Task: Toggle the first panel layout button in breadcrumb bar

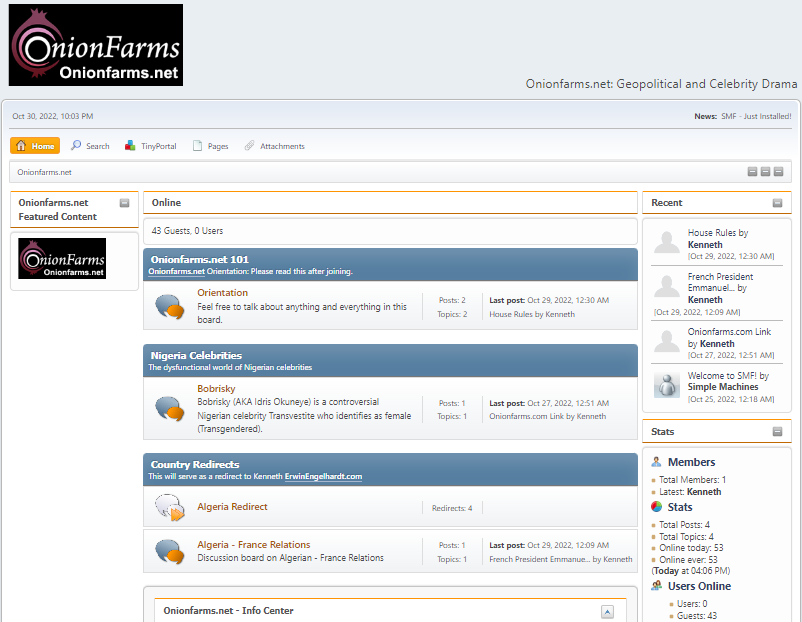Action: click(752, 172)
